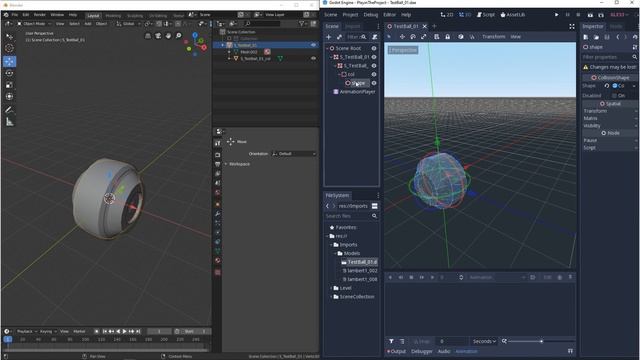Open Shape resource dropdown arrow in Godot Inspector
Screen dimensions: 640x360
point(634,86)
